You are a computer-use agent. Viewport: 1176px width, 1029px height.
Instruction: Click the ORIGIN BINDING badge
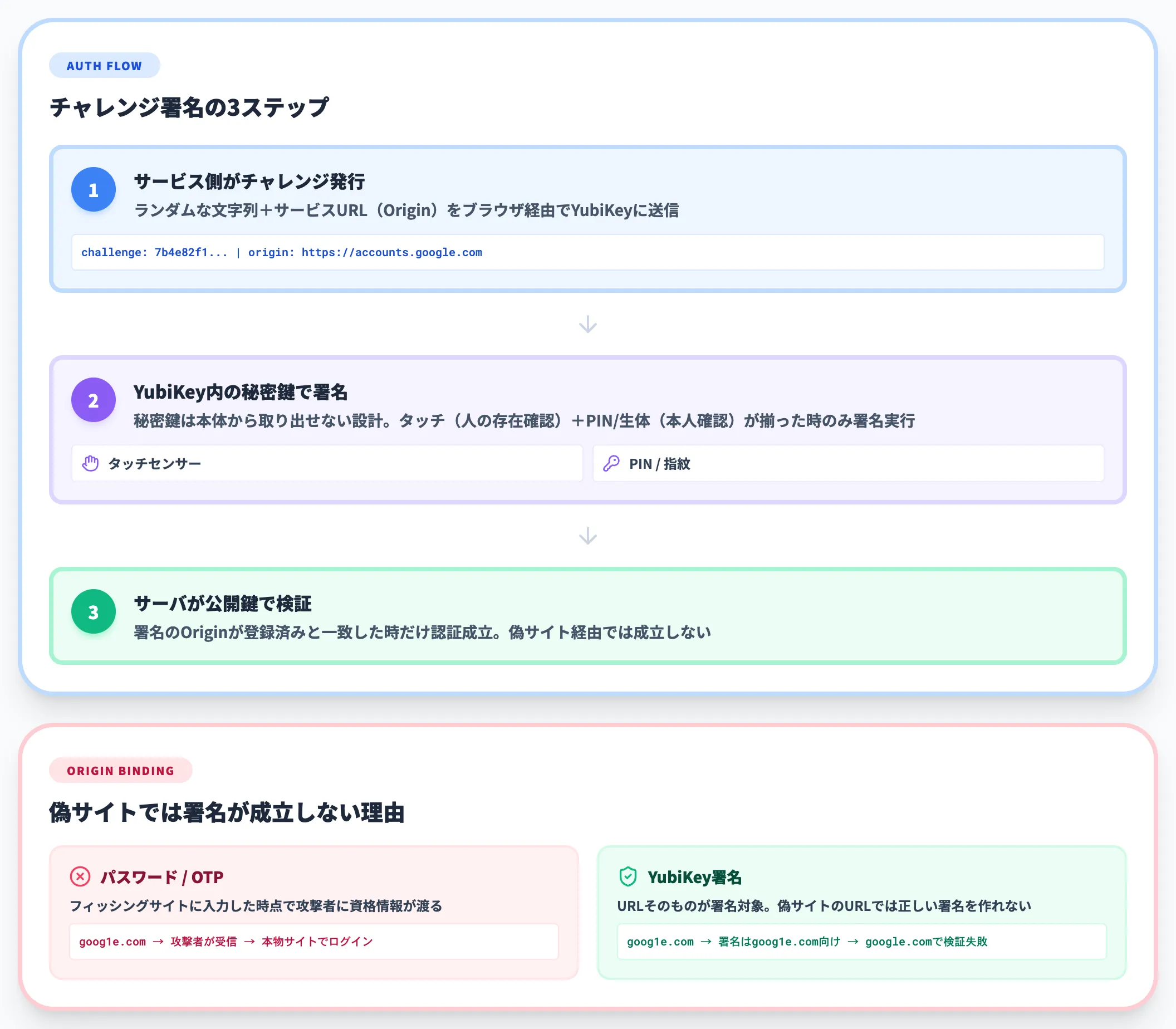tap(121, 771)
